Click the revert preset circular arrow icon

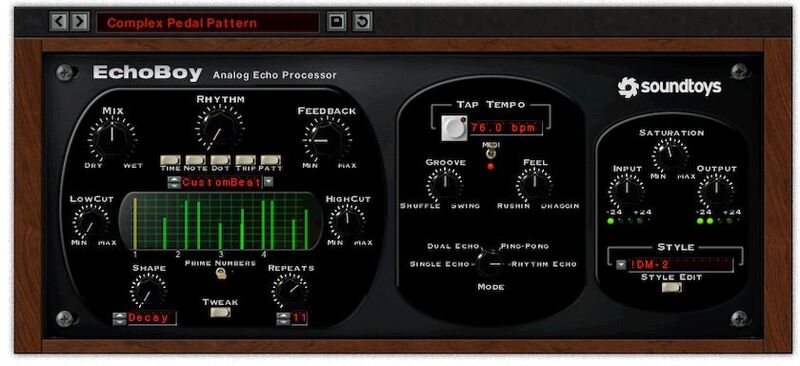tap(362, 22)
